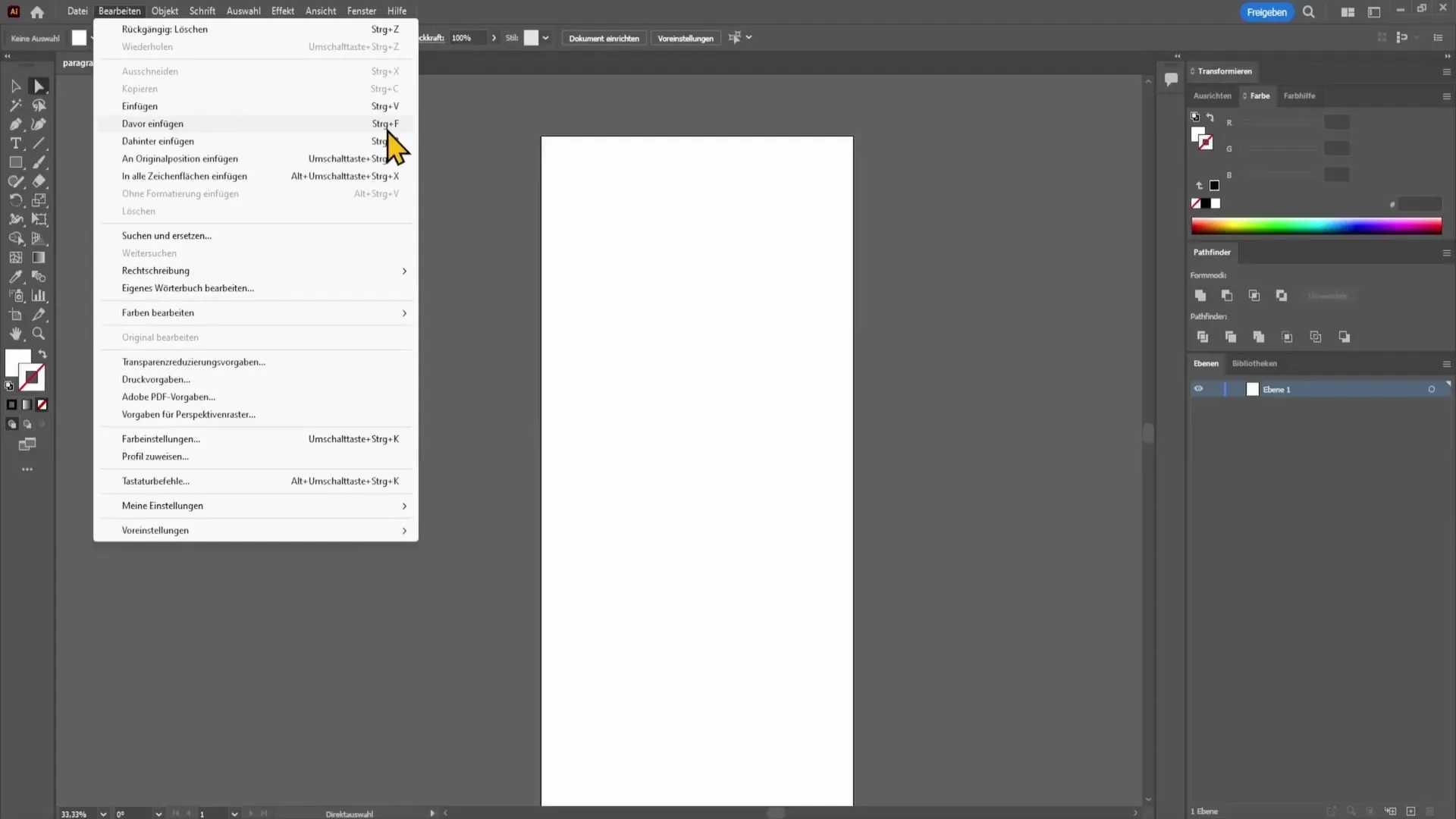1456x819 pixels.
Task: Select the Rectangle tool
Action: 15,162
